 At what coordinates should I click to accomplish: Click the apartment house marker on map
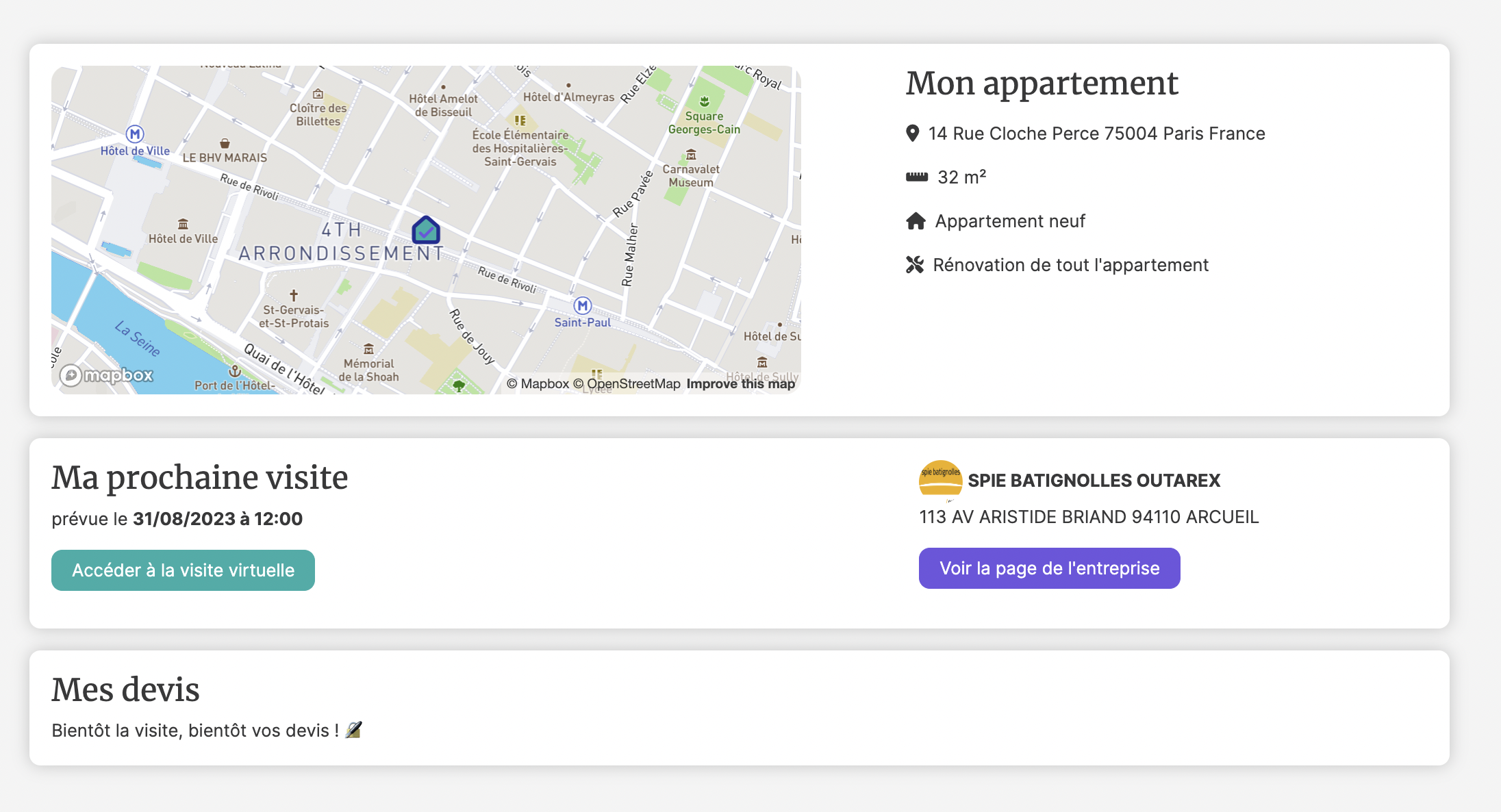click(425, 231)
